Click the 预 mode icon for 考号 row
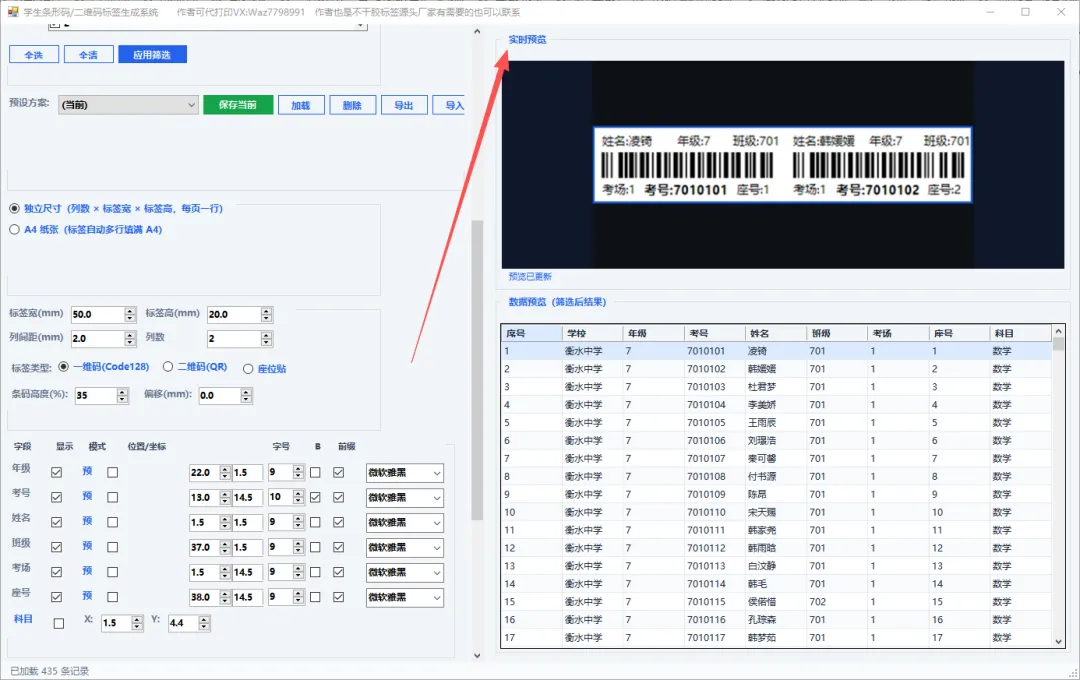Viewport: 1080px width, 680px height. tap(87, 496)
